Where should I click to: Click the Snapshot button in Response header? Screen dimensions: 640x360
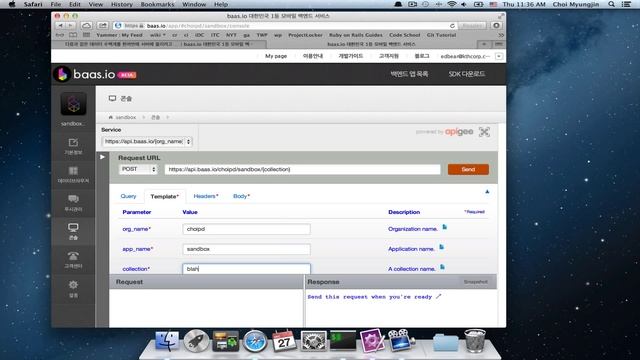pos(476,282)
